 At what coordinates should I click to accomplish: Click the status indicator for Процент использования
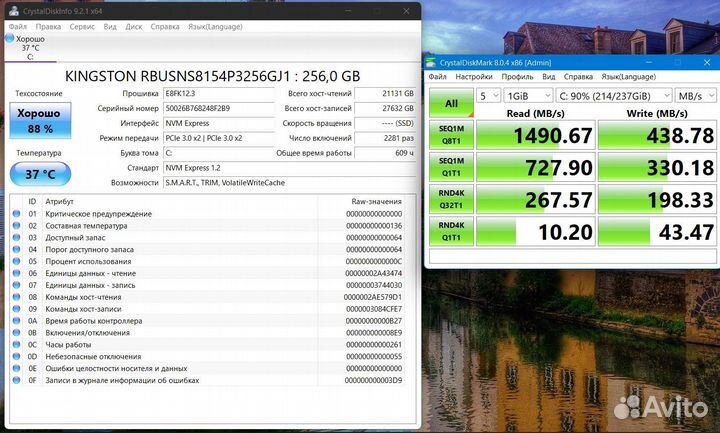tap(15, 261)
